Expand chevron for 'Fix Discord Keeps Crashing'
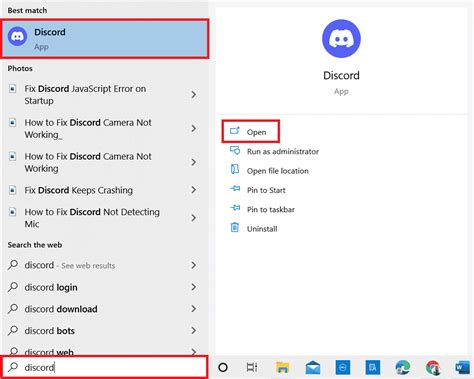 [x=193, y=190]
